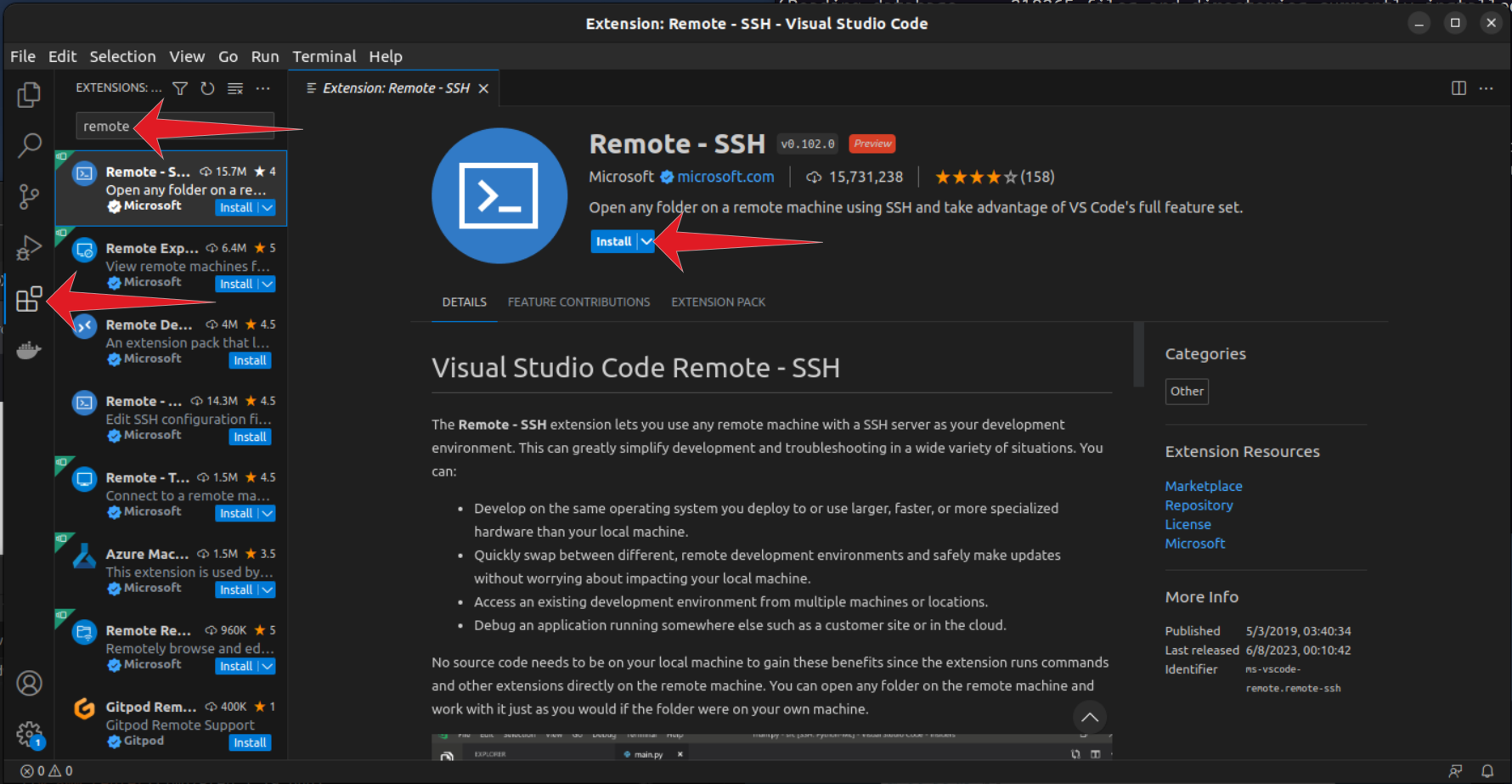Install the Remote - SSH extension from details page
Viewport: 1512px width, 784px height.
pyautogui.click(x=613, y=241)
